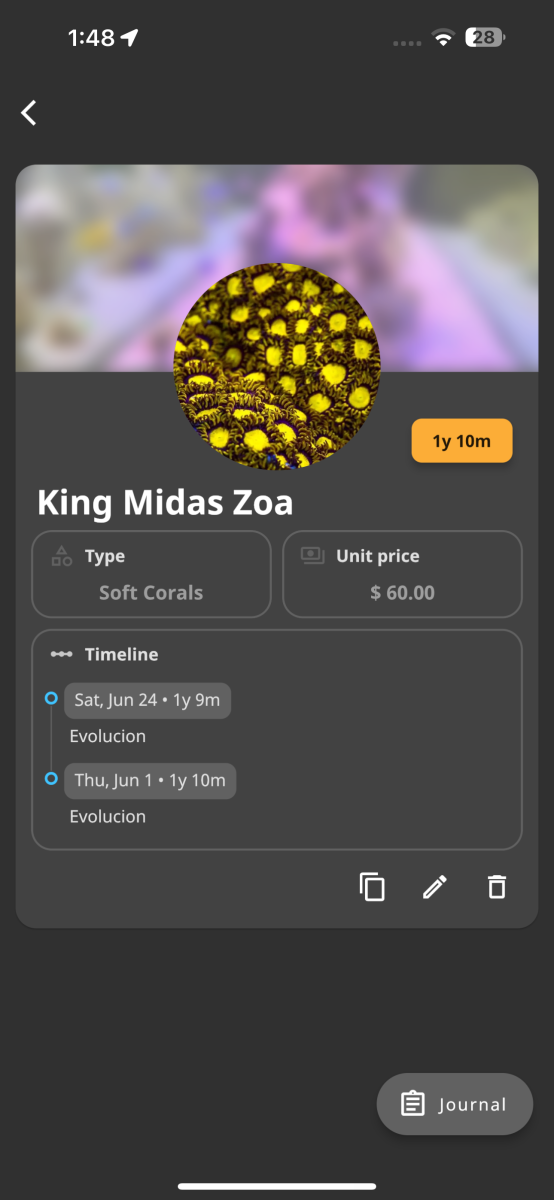
Task: Tap the trash delete icon
Action: (497, 887)
